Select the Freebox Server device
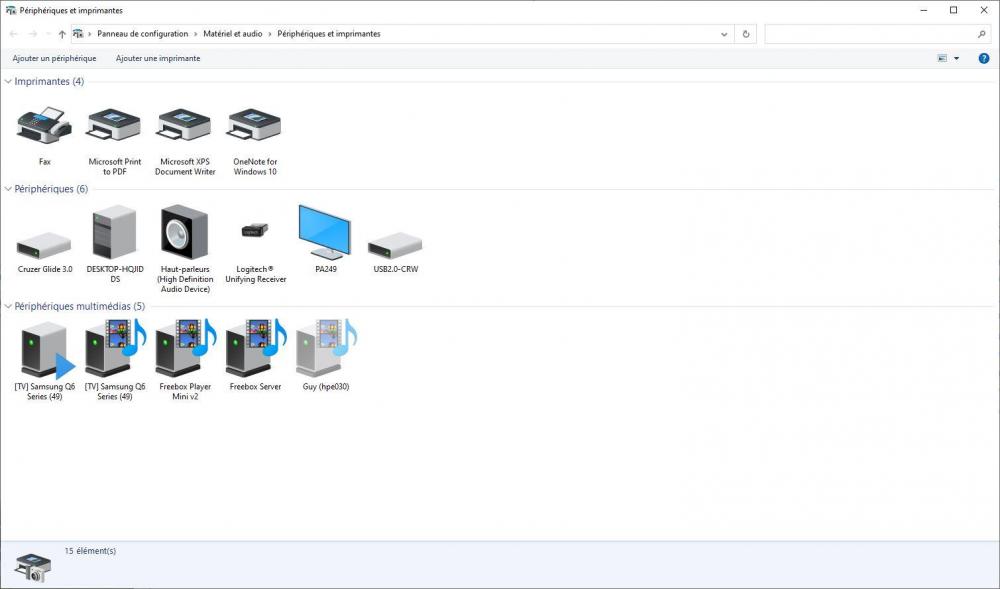This screenshot has height=589, width=1000. [x=256, y=348]
